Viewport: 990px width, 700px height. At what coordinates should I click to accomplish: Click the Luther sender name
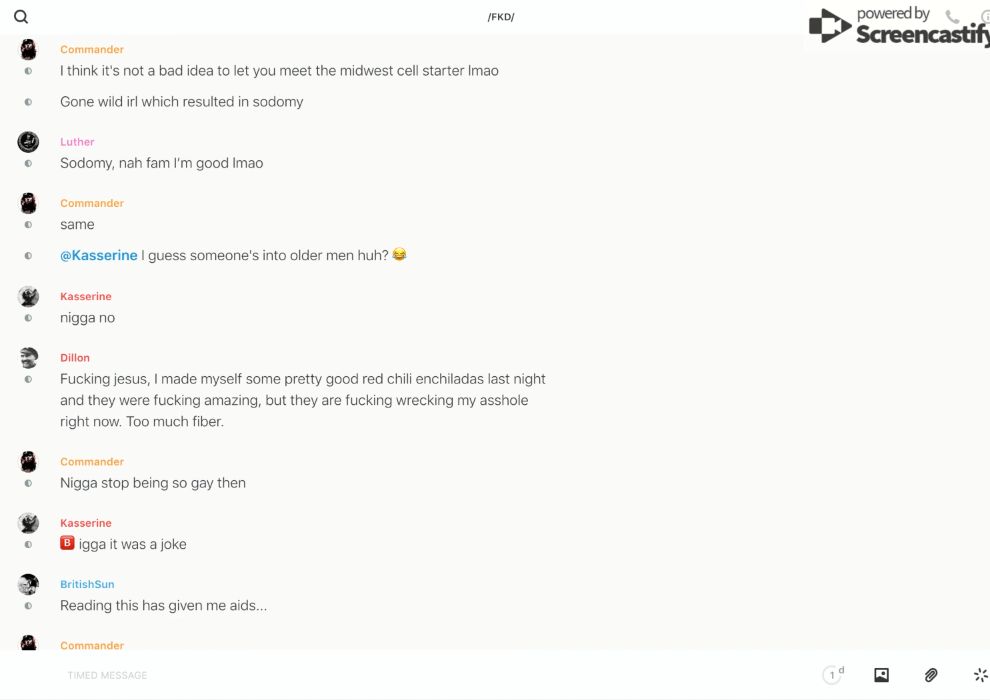tap(77, 142)
